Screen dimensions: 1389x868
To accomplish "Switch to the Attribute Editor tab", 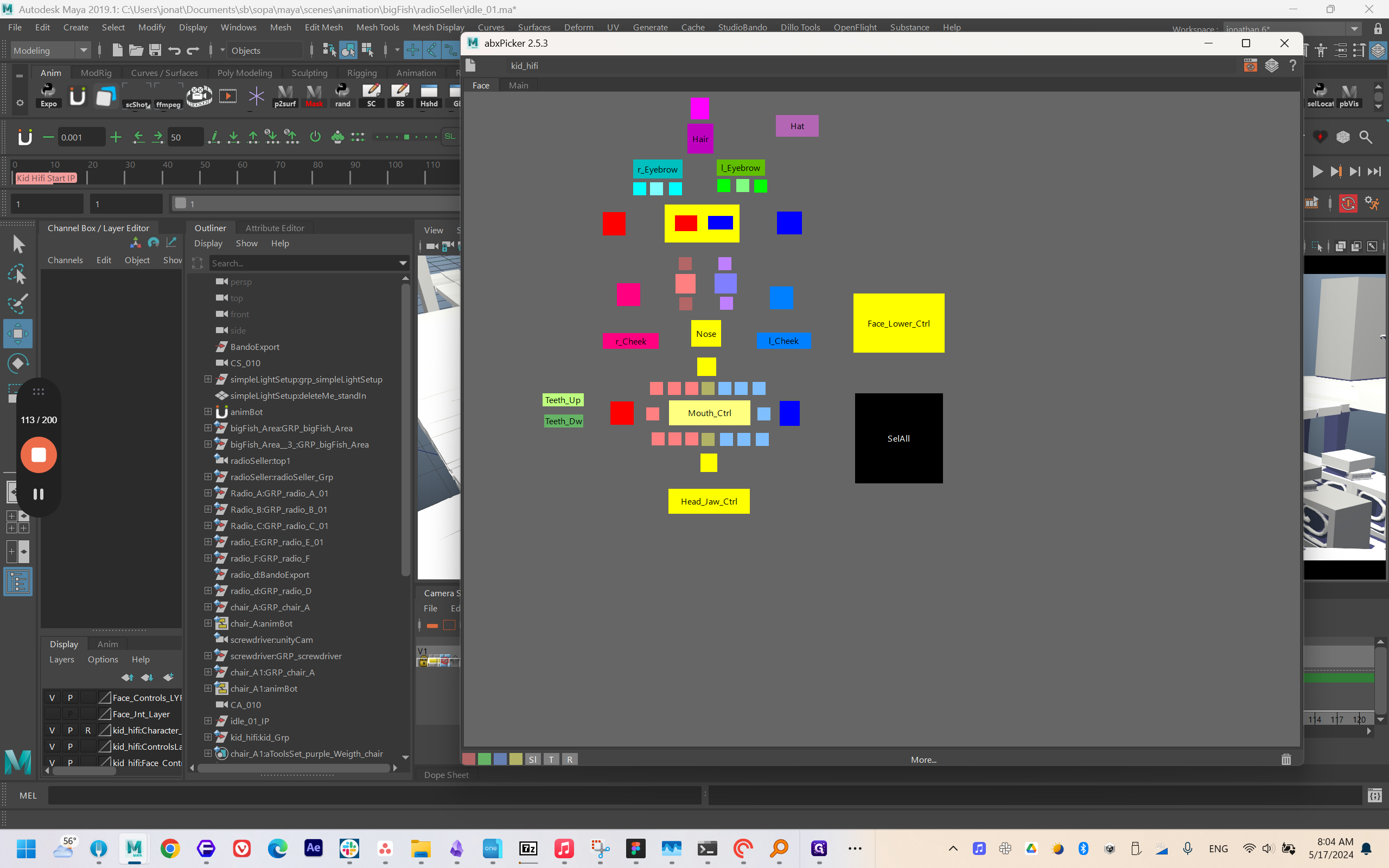I will (275, 228).
